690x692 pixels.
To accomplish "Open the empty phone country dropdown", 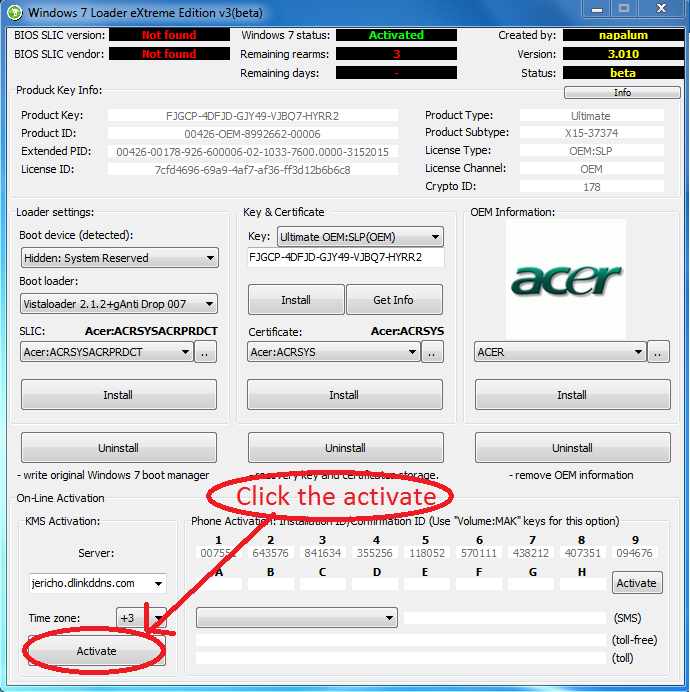I will [x=297, y=617].
